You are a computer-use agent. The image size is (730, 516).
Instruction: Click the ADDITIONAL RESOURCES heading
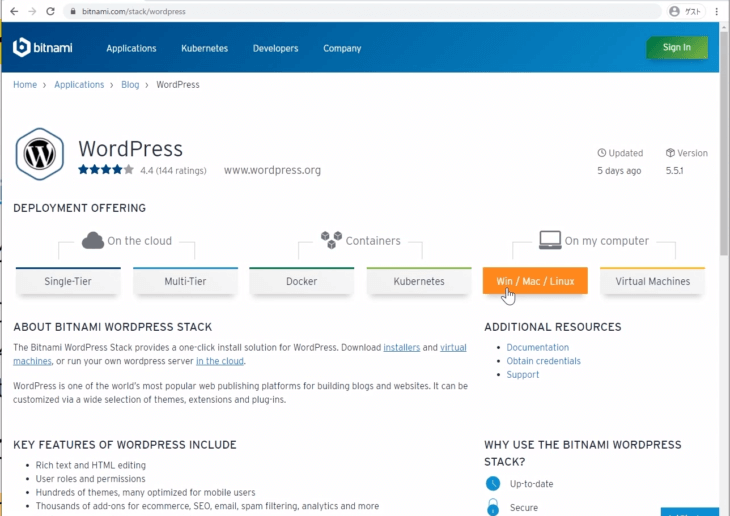point(553,327)
